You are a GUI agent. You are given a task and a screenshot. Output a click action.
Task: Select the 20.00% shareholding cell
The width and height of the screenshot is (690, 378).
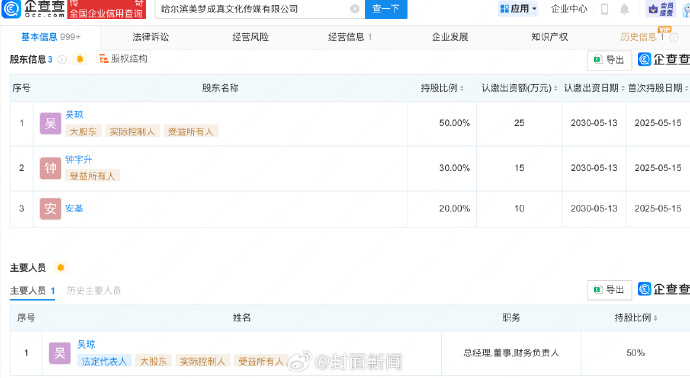click(x=441, y=209)
